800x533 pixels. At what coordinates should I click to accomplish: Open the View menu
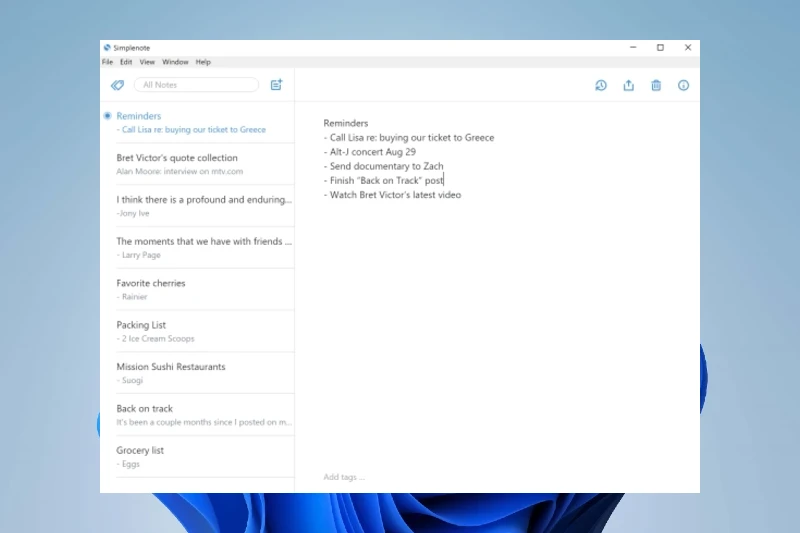pyautogui.click(x=147, y=62)
